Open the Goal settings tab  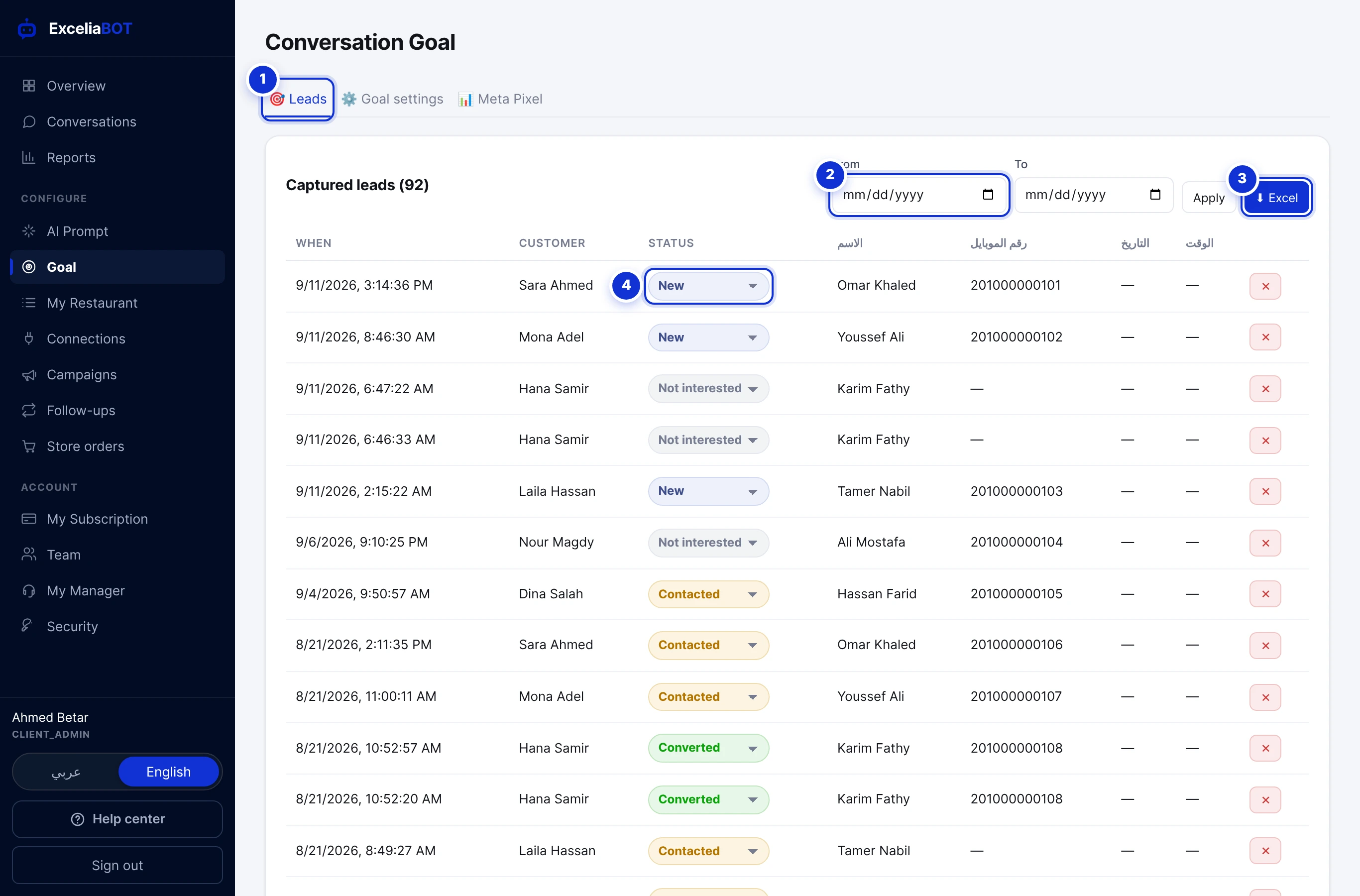pos(393,100)
